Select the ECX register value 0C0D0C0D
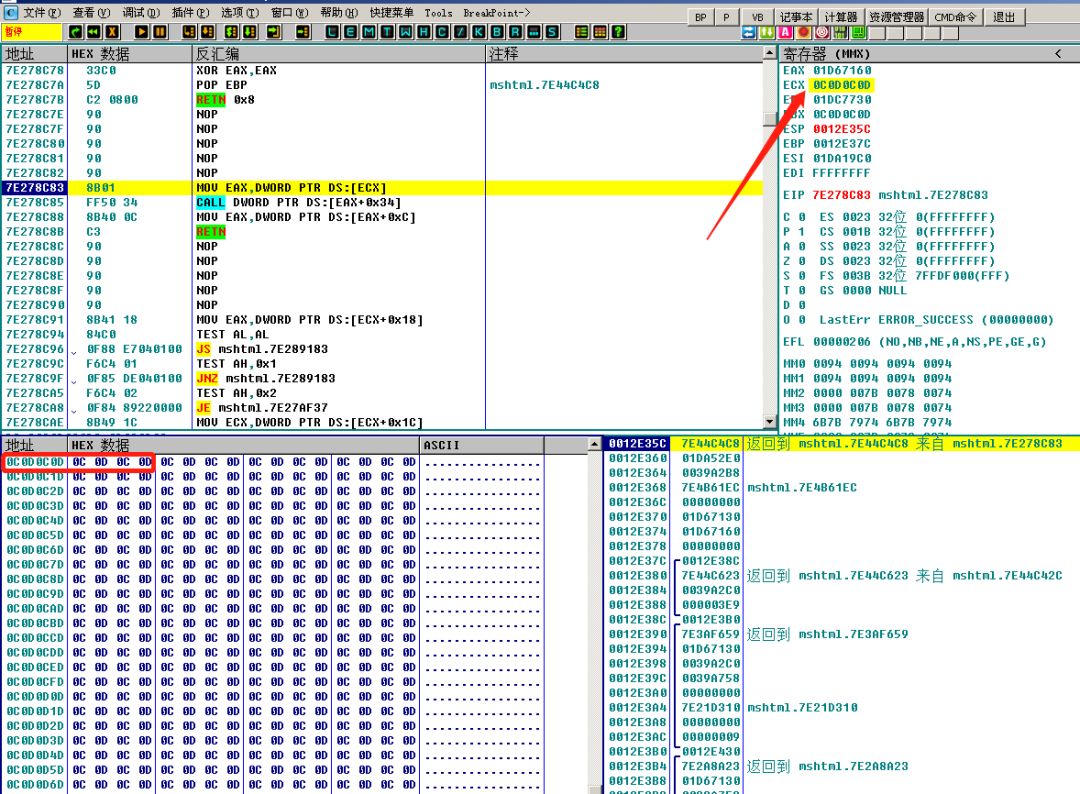Viewport: 1080px width, 794px height. (x=841, y=85)
